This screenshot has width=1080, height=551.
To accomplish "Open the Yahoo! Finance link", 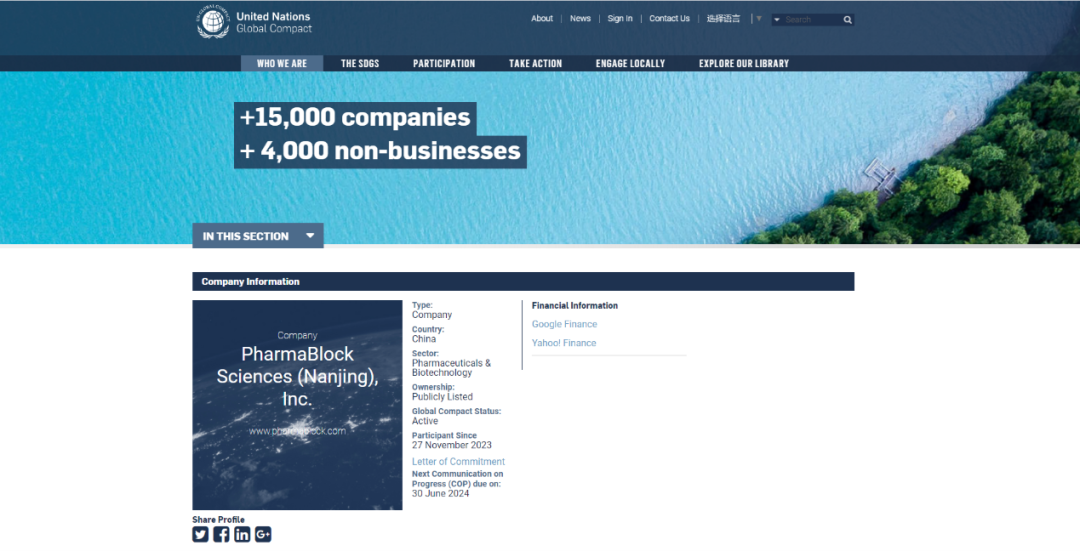I will pos(563,343).
